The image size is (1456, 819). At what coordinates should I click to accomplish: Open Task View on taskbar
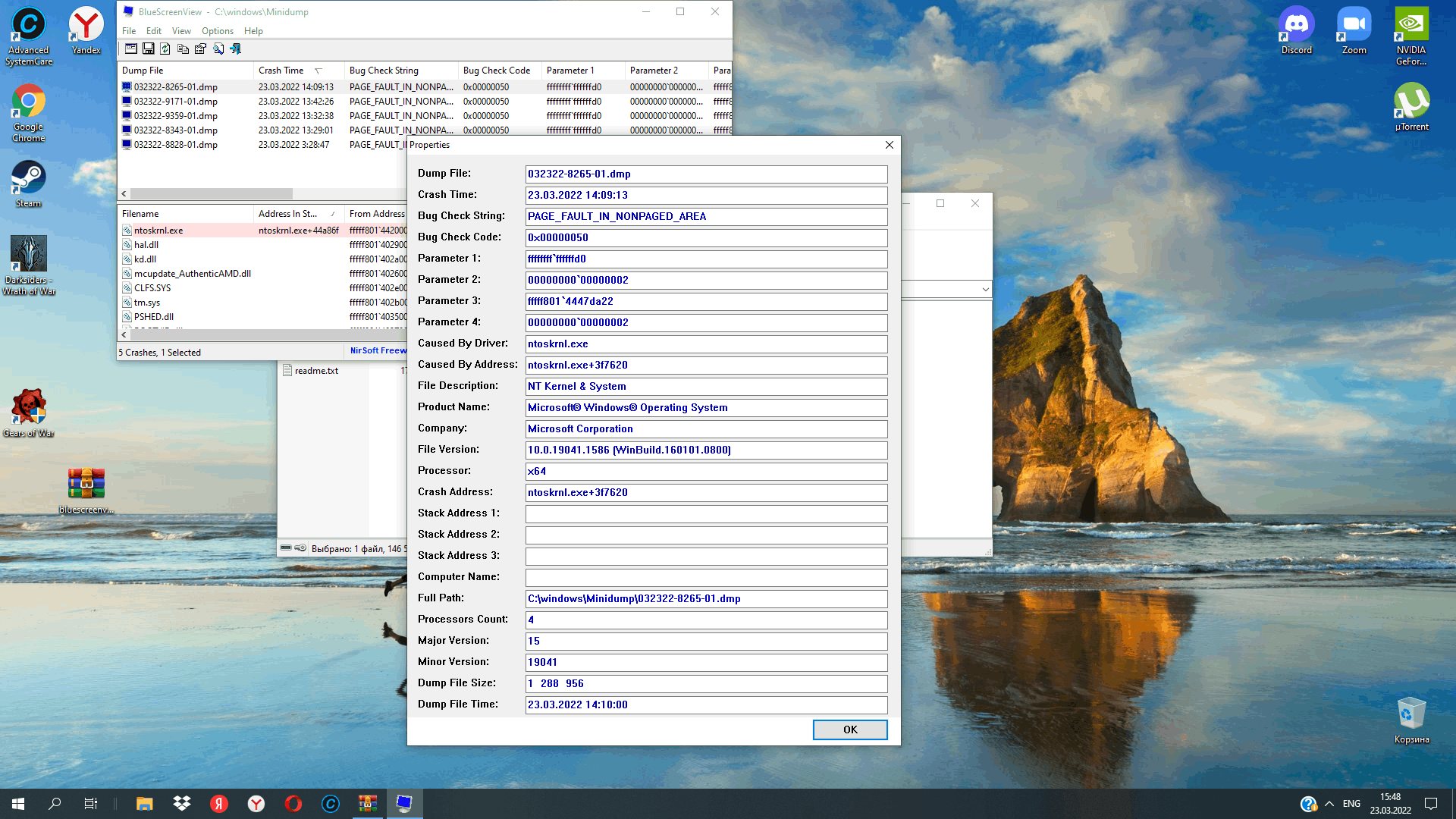tap(90, 804)
